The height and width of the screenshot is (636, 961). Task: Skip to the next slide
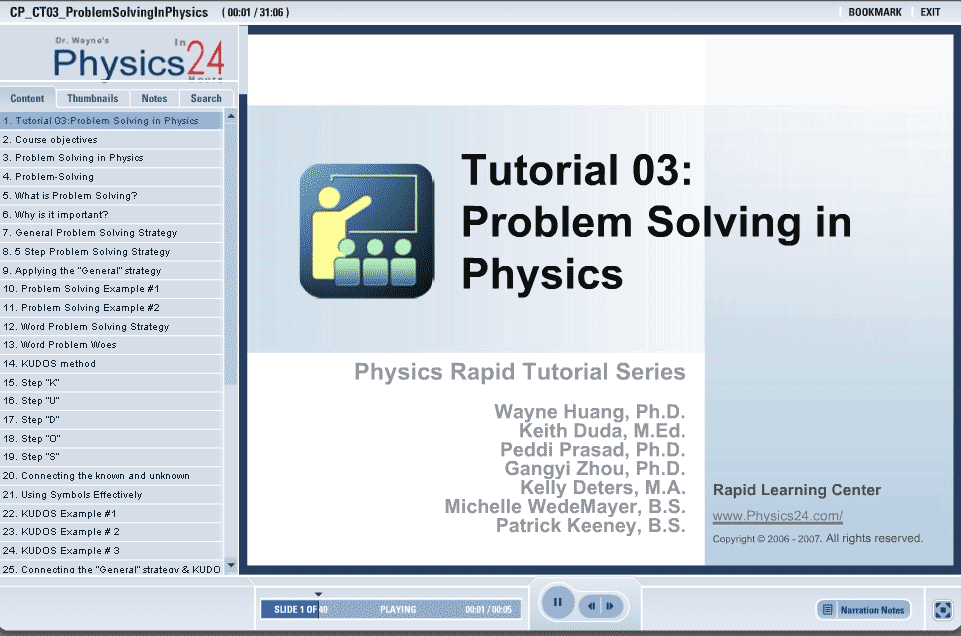[x=610, y=606]
